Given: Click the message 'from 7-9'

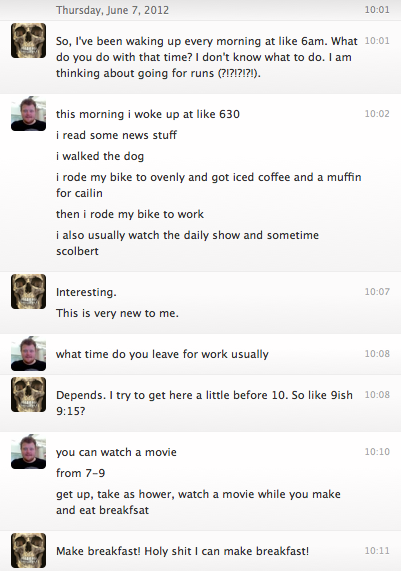Looking at the screenshot, I should [x=80, y=473].
